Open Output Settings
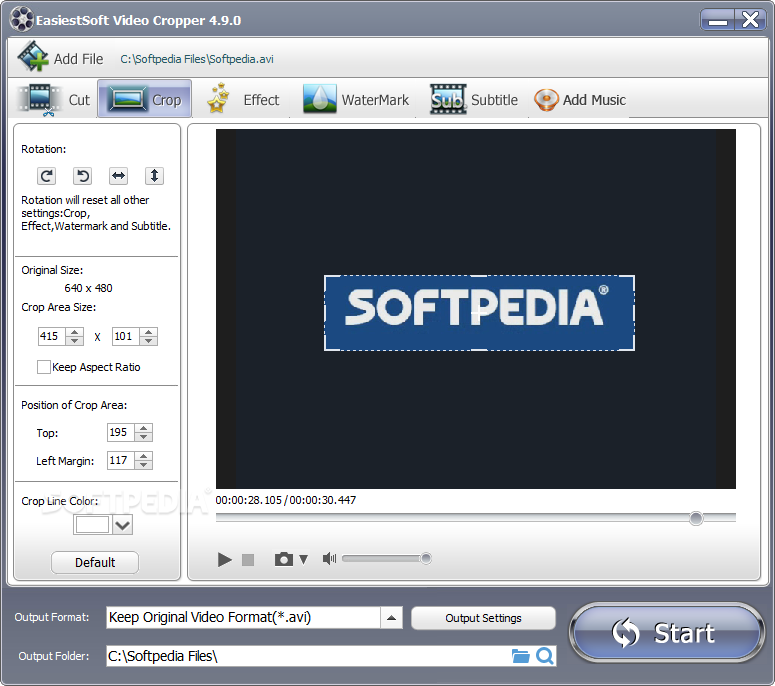Screen dimensions: 775x686 point(483,618)
